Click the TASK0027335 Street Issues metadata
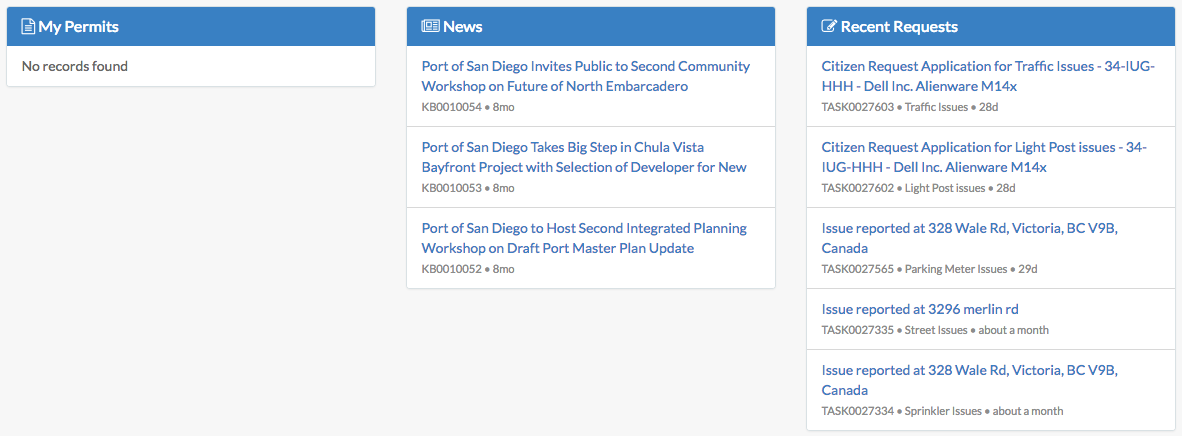 (x=935, y=330)
